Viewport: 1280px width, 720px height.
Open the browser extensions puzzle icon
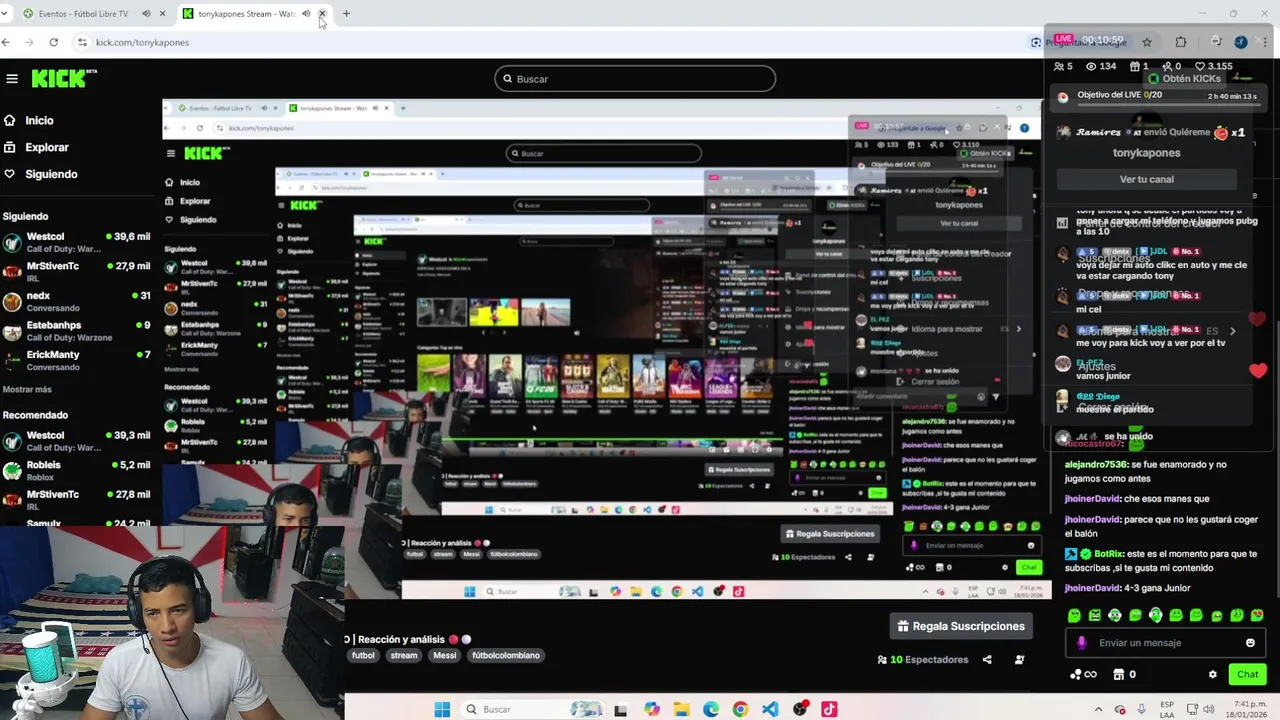point(1181,42)
